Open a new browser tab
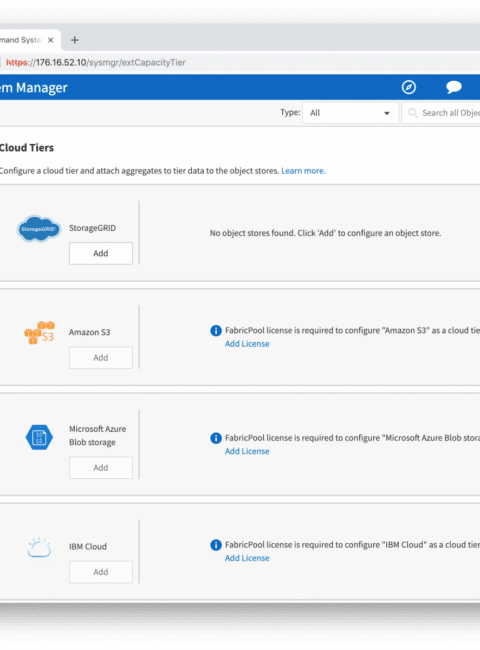 coord(75,40)
